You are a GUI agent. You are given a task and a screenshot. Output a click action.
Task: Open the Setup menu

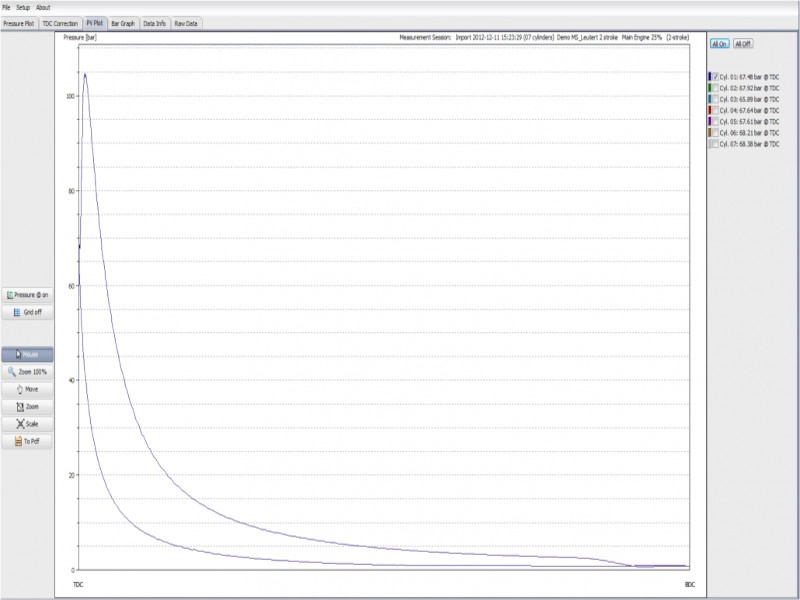[x=23, y=8]
